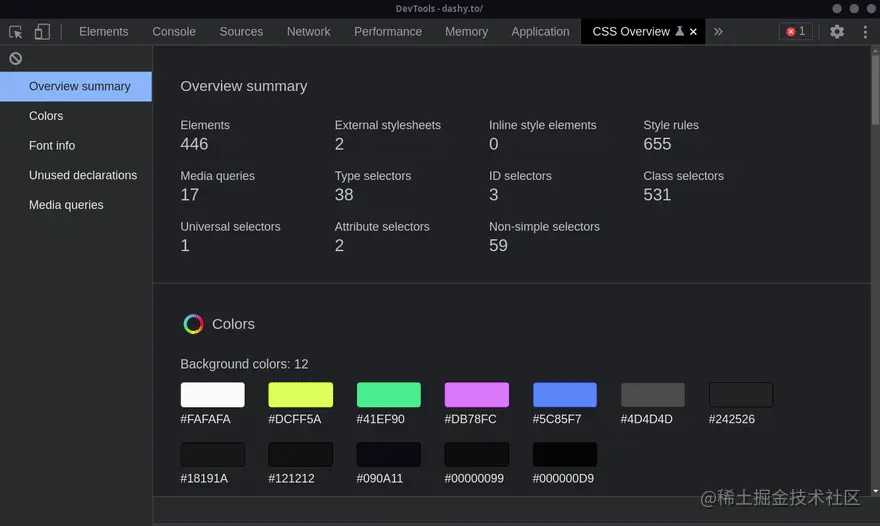The image size is (880, 526).
Task: Click the vertical scrollbar thumb
Action: click(x=875, y=90)
